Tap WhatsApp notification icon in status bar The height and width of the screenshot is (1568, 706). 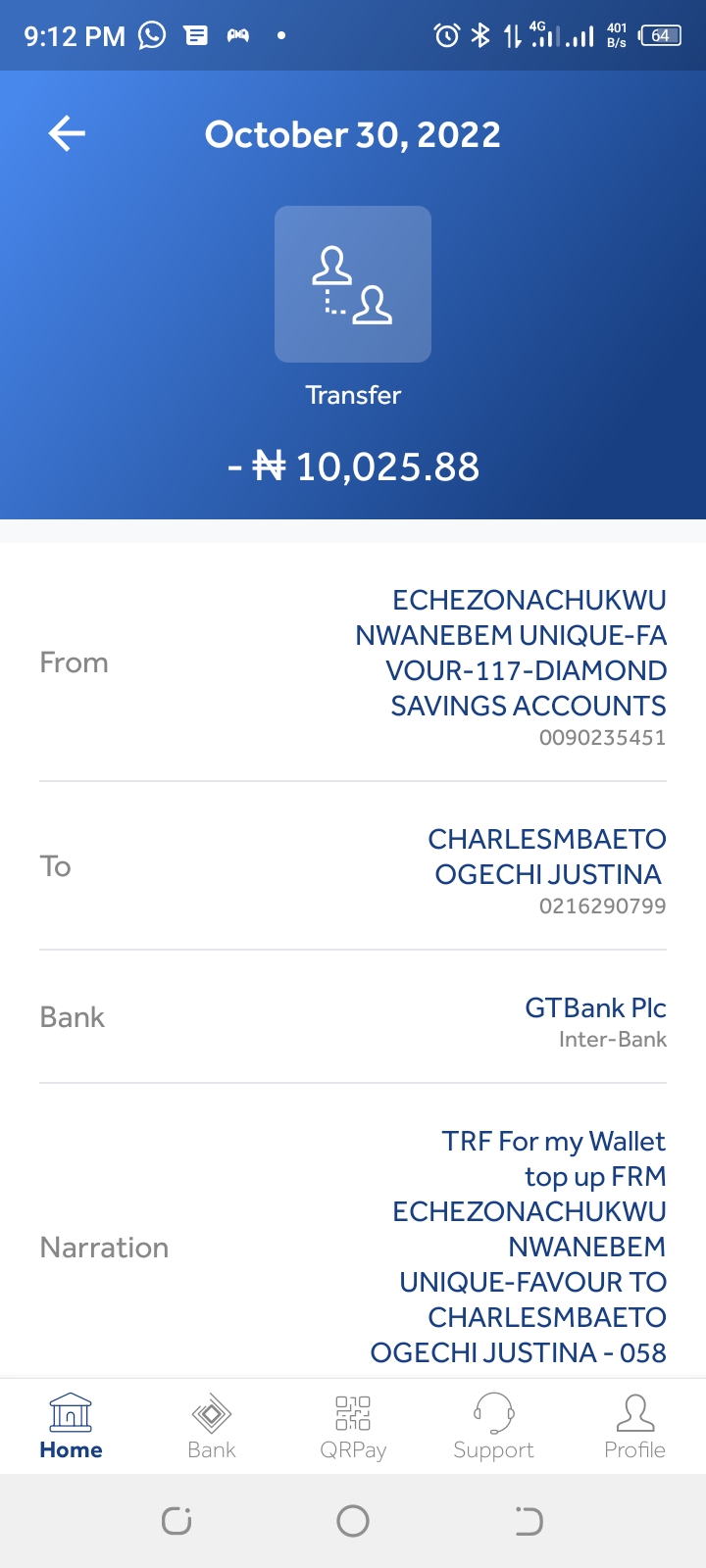(152, 36)
